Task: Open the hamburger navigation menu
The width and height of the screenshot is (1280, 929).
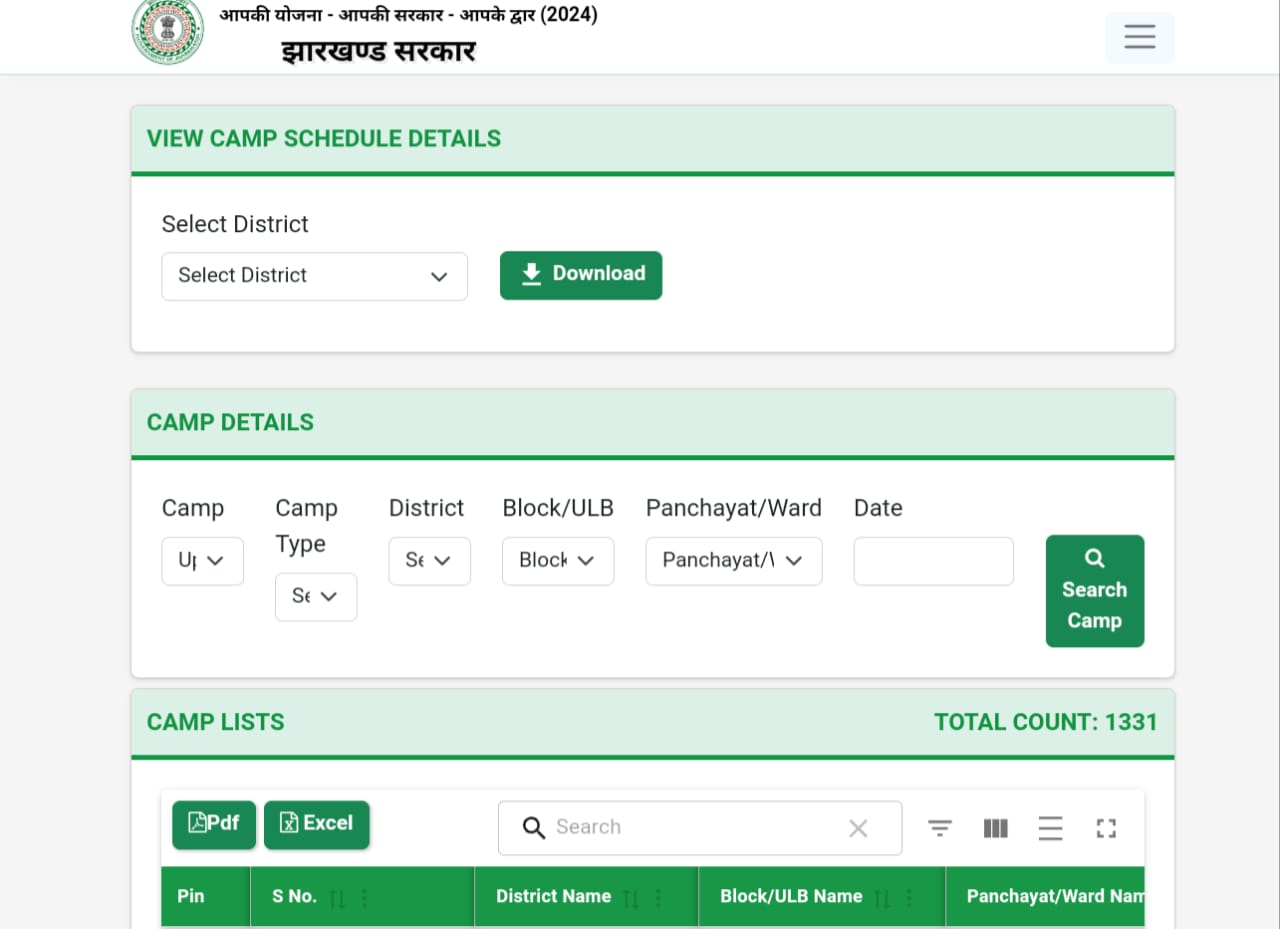Action: pos(1139,38)
